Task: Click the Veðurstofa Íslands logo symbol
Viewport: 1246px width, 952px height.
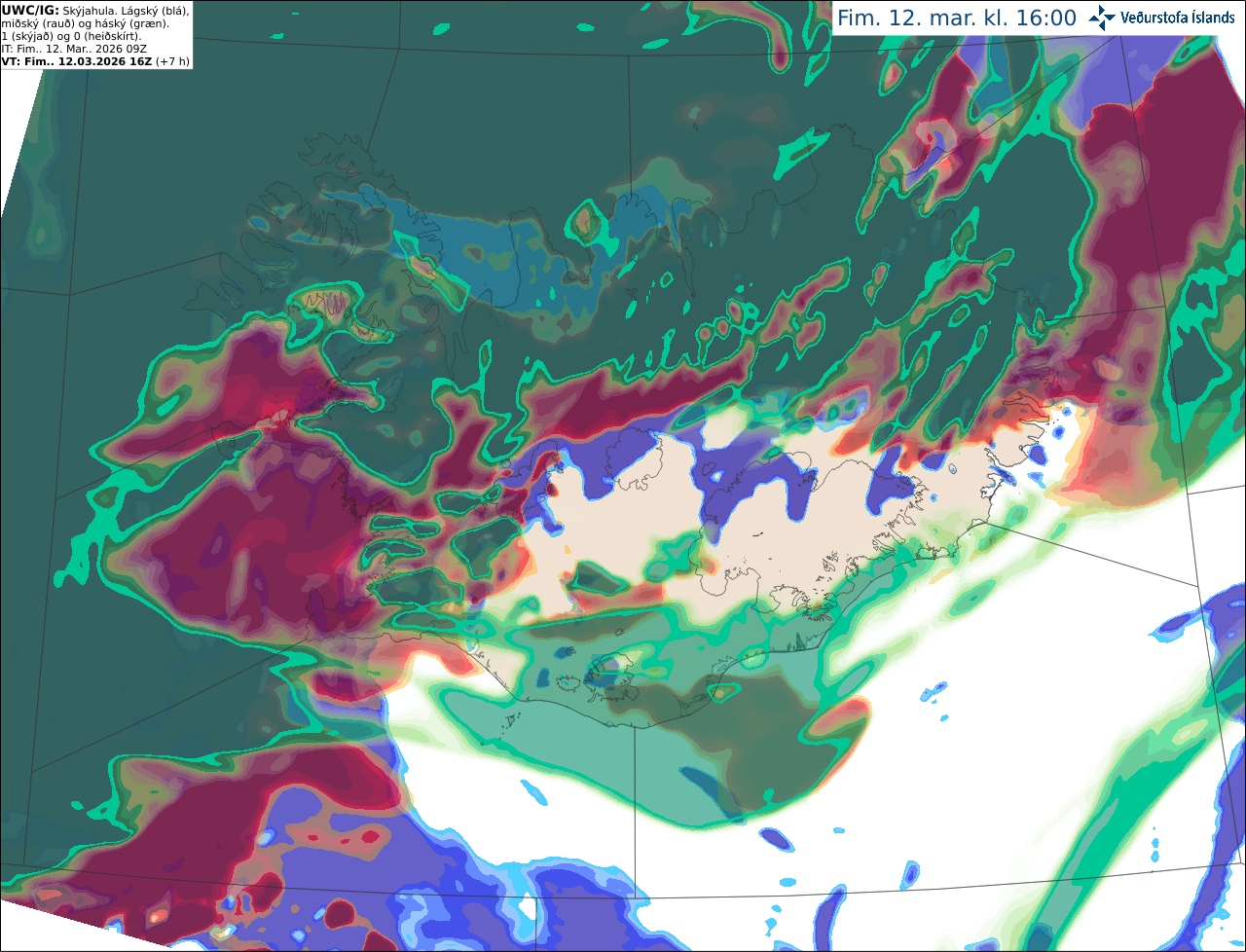Action: [x=1102, y=18]
